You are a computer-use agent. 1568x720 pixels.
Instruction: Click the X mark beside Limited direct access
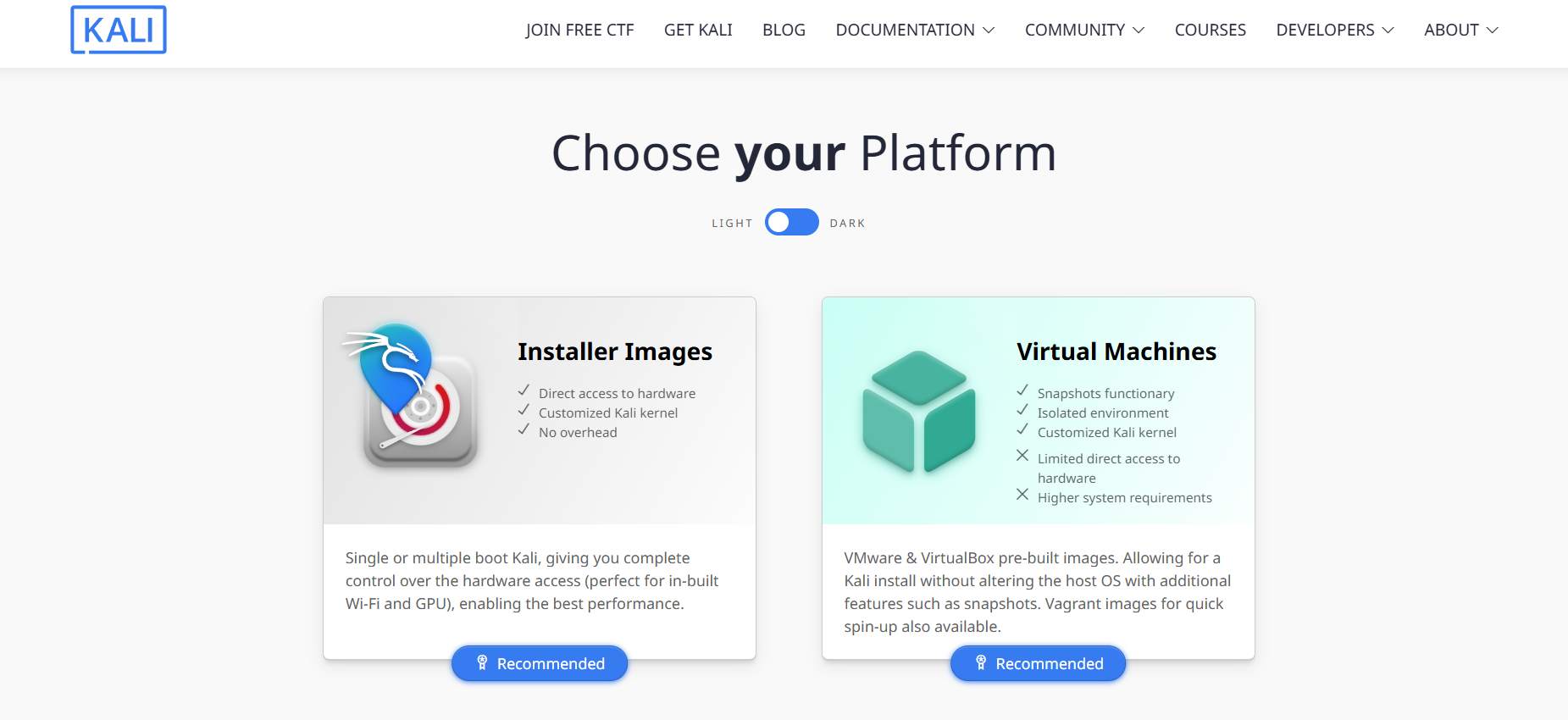[1022, 456]
